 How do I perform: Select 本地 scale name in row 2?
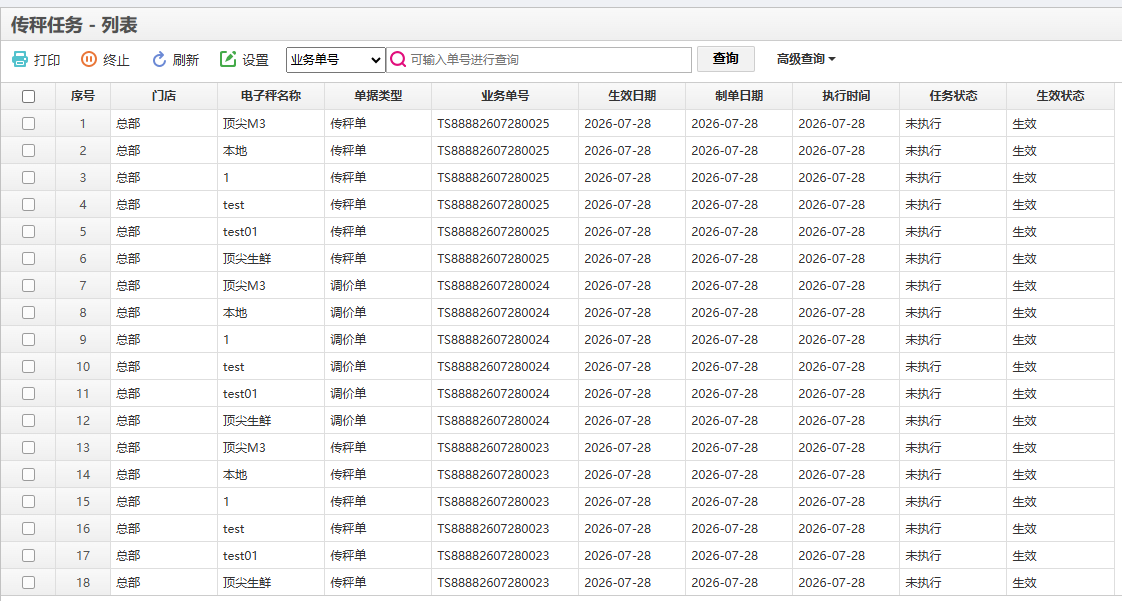click(x=235, y=151)
